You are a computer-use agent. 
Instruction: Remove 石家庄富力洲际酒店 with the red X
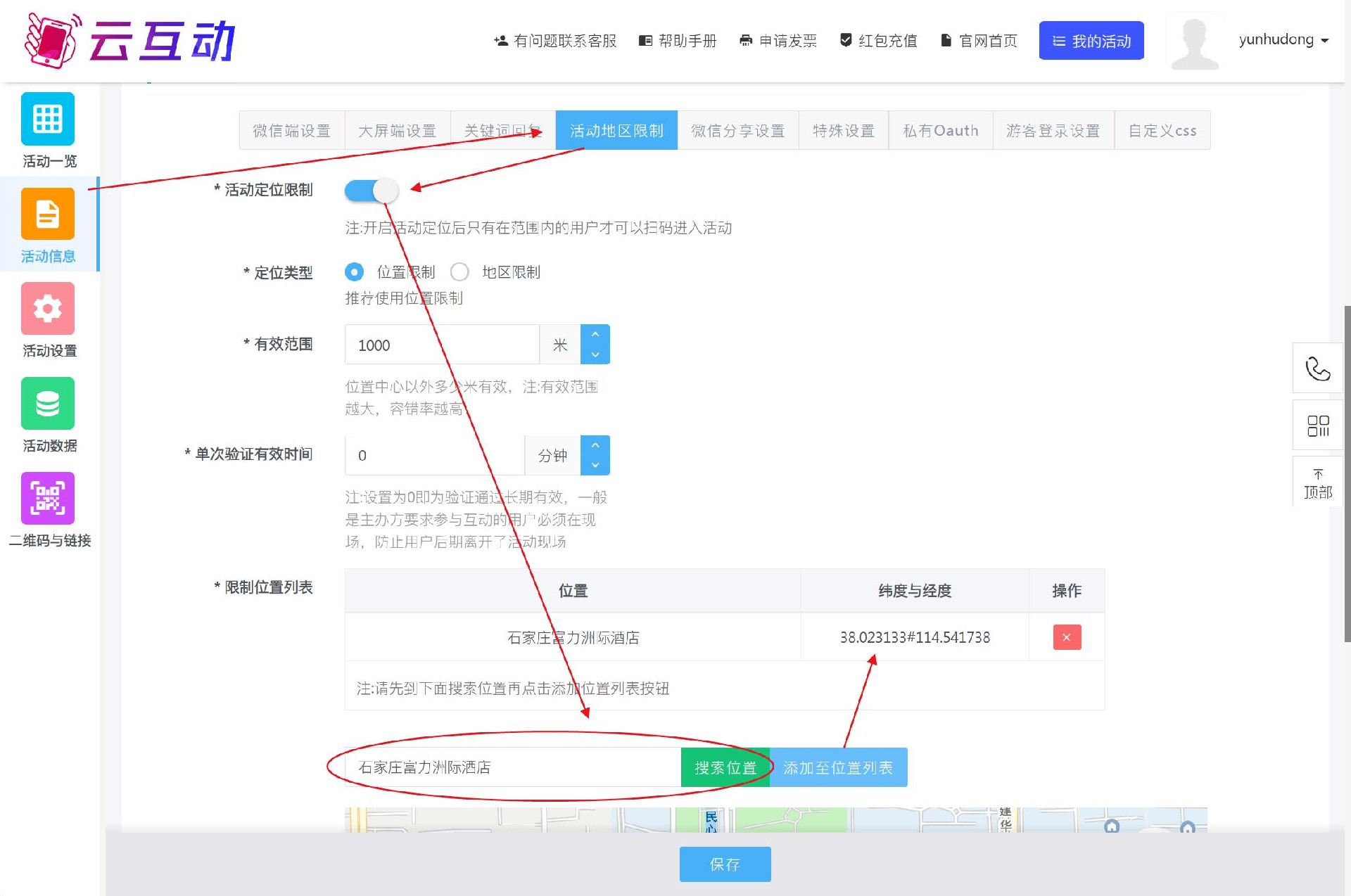[x=1067, y=637]
